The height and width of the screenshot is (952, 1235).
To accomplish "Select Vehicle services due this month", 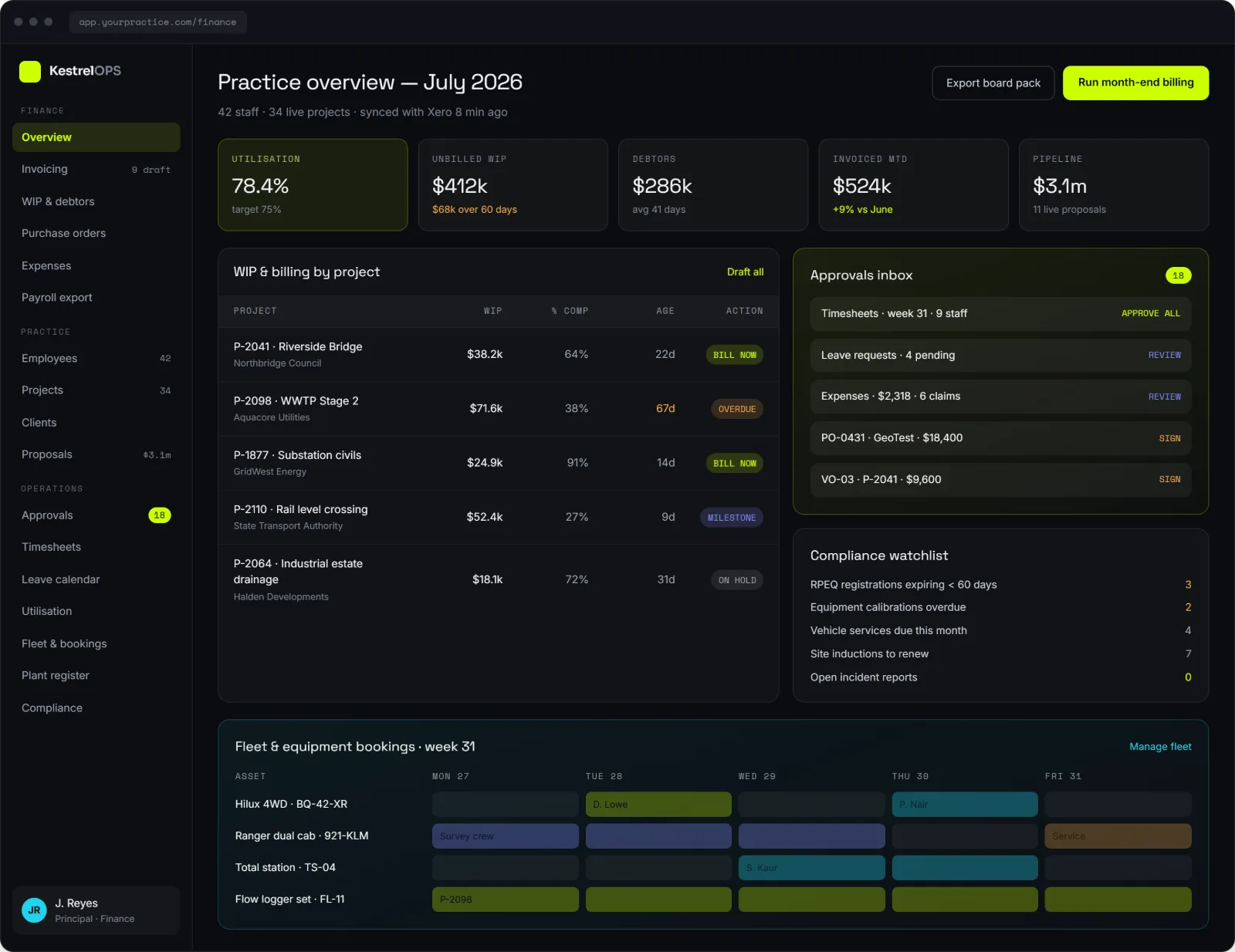I will click(x=1000, y=630).
